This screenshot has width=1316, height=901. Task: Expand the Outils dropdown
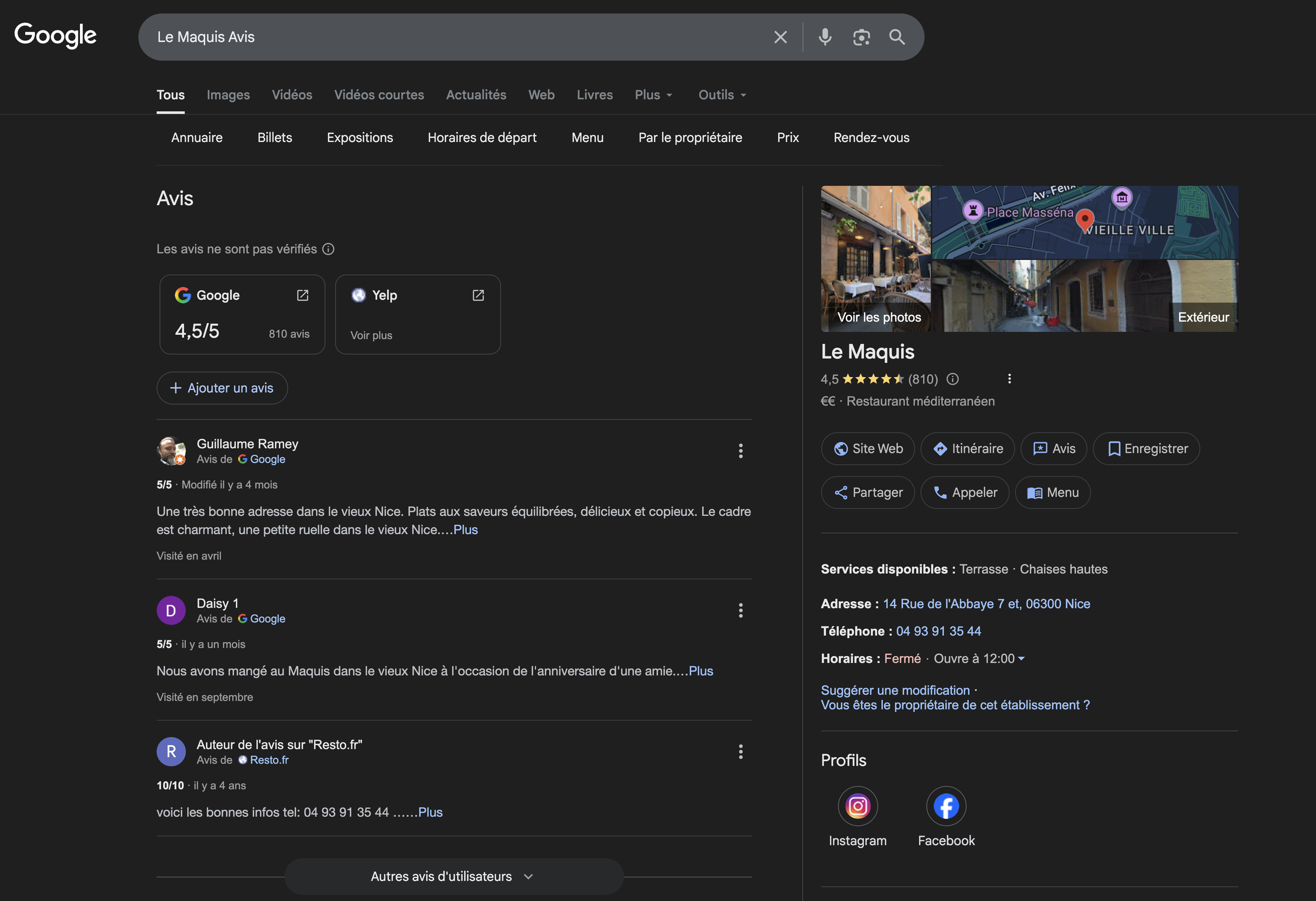click(x=722, y=95)
